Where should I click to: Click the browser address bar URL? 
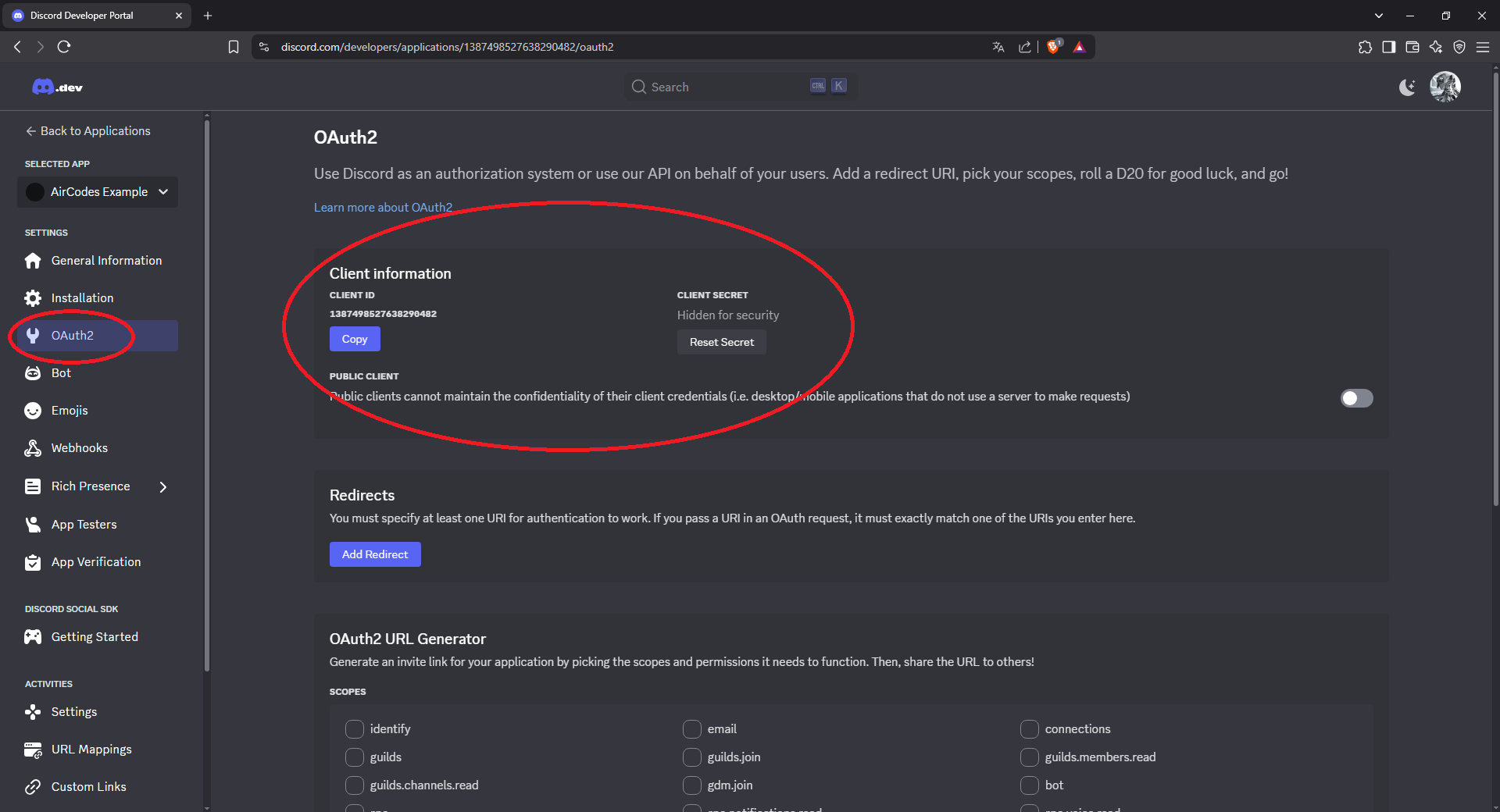[x=447, y=47]
